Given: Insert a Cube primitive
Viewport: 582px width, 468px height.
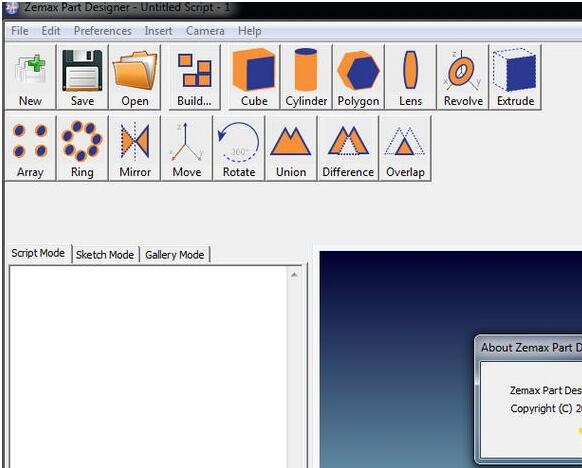Looking at the screenshot, I should click(254, 77).
